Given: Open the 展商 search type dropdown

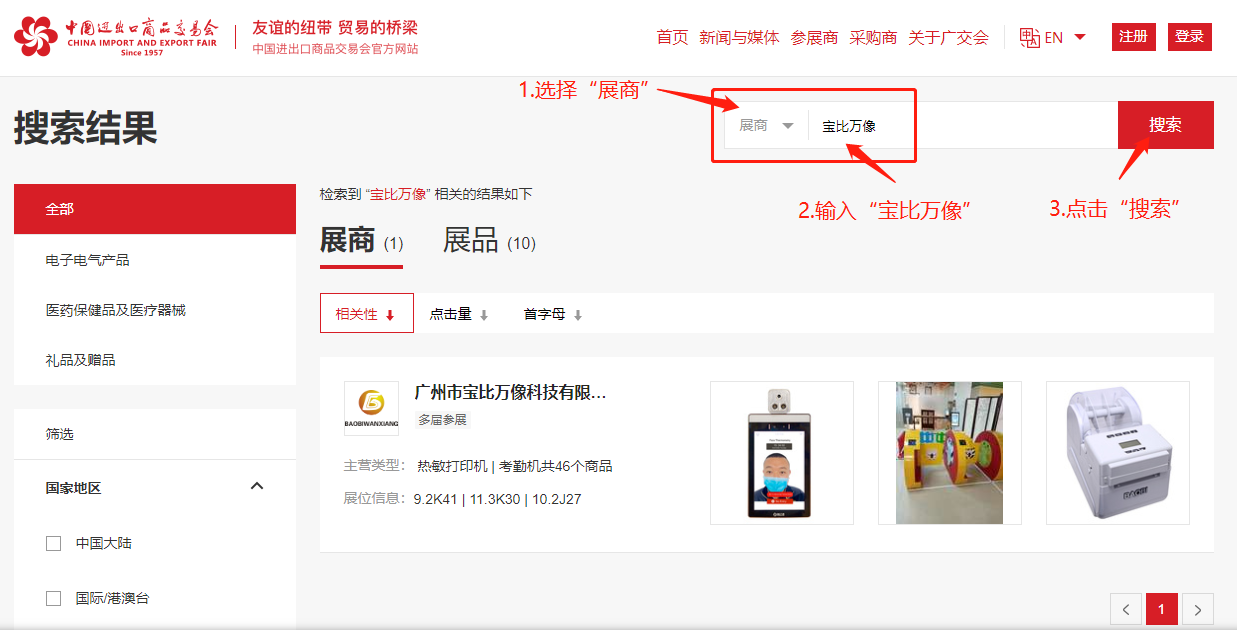Looking at the screenshot, I should click(x=766, y=126).
